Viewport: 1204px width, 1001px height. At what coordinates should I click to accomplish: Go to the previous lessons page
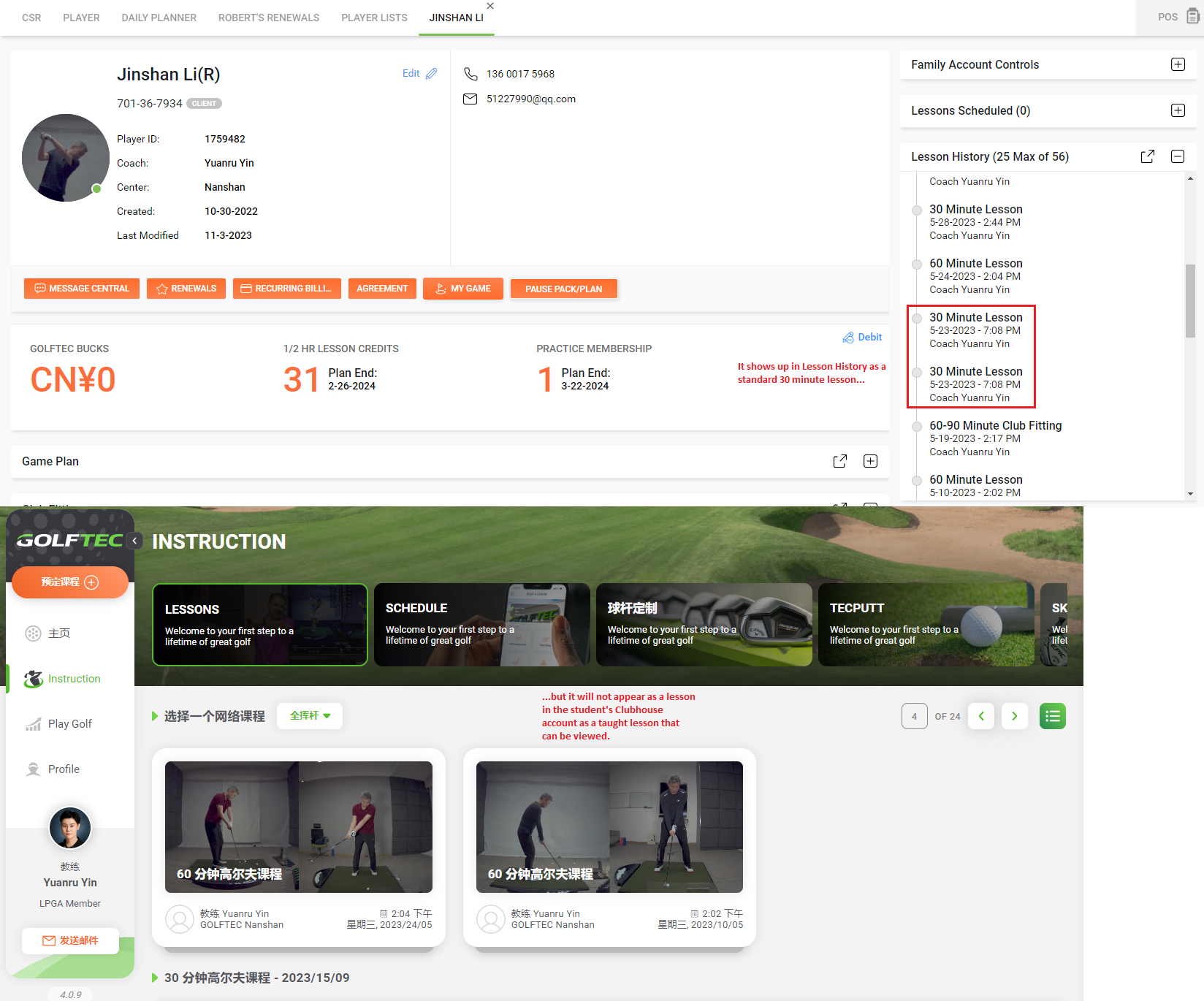coord(981,716)
